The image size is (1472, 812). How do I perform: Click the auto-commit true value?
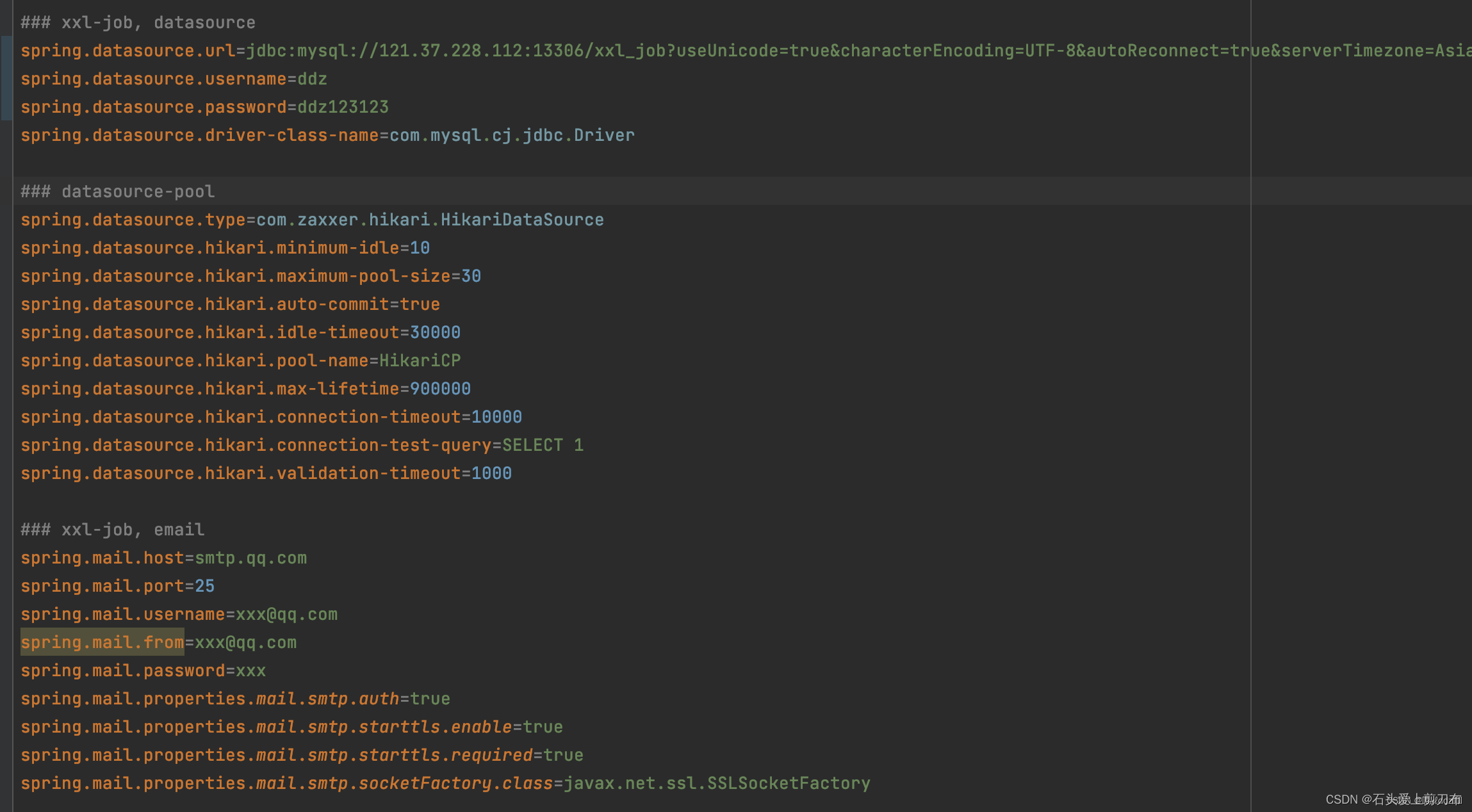point(420,304)
